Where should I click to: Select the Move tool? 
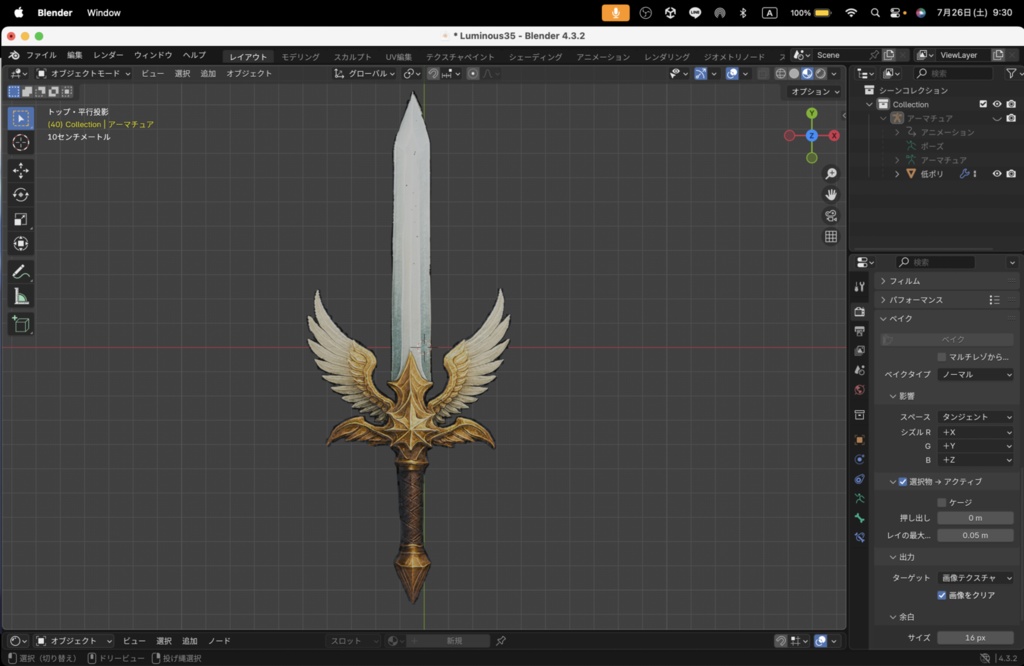pyautogui.click(x=21, y=170)
